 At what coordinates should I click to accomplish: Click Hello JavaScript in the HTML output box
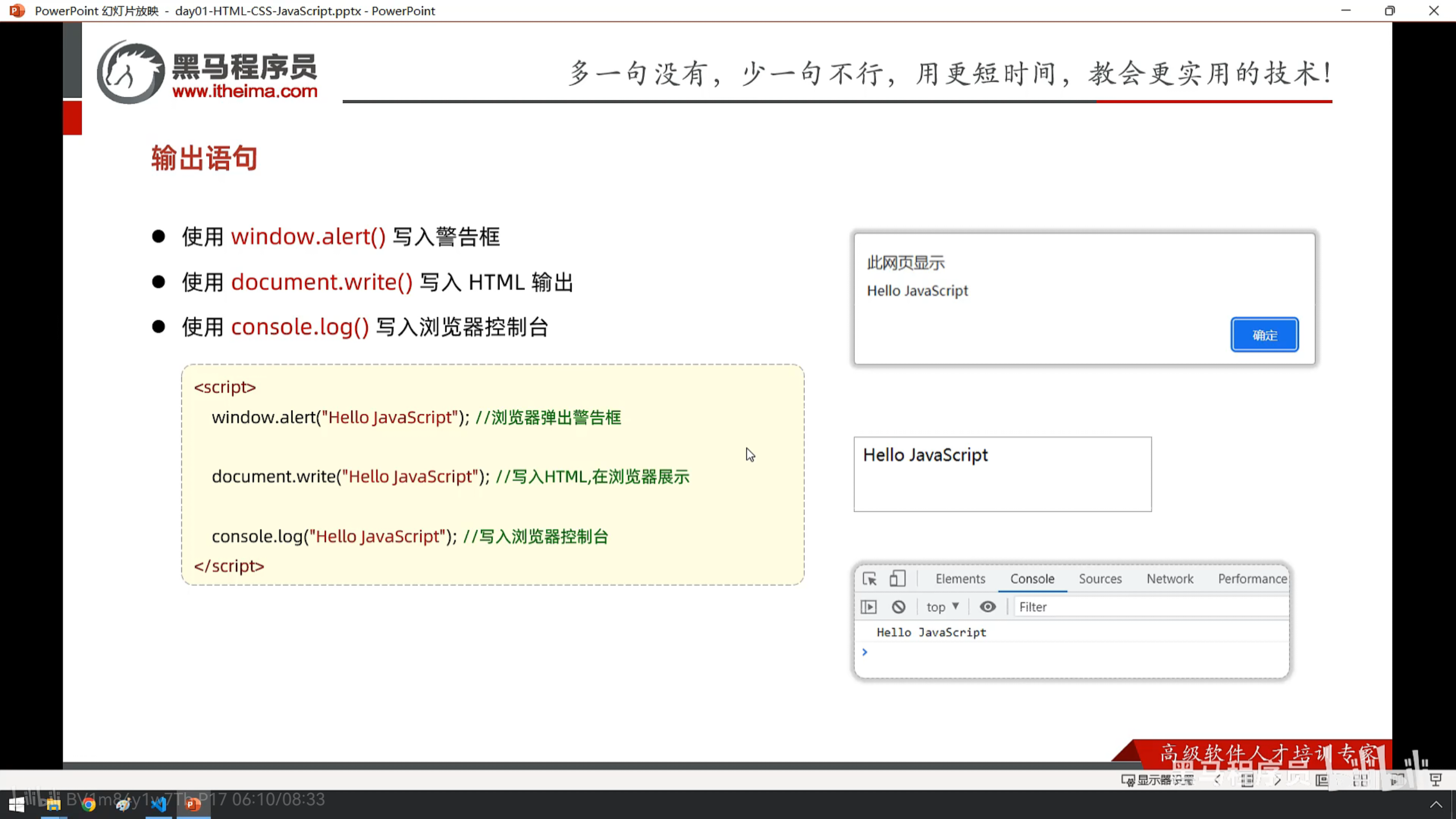click(925, 455)
